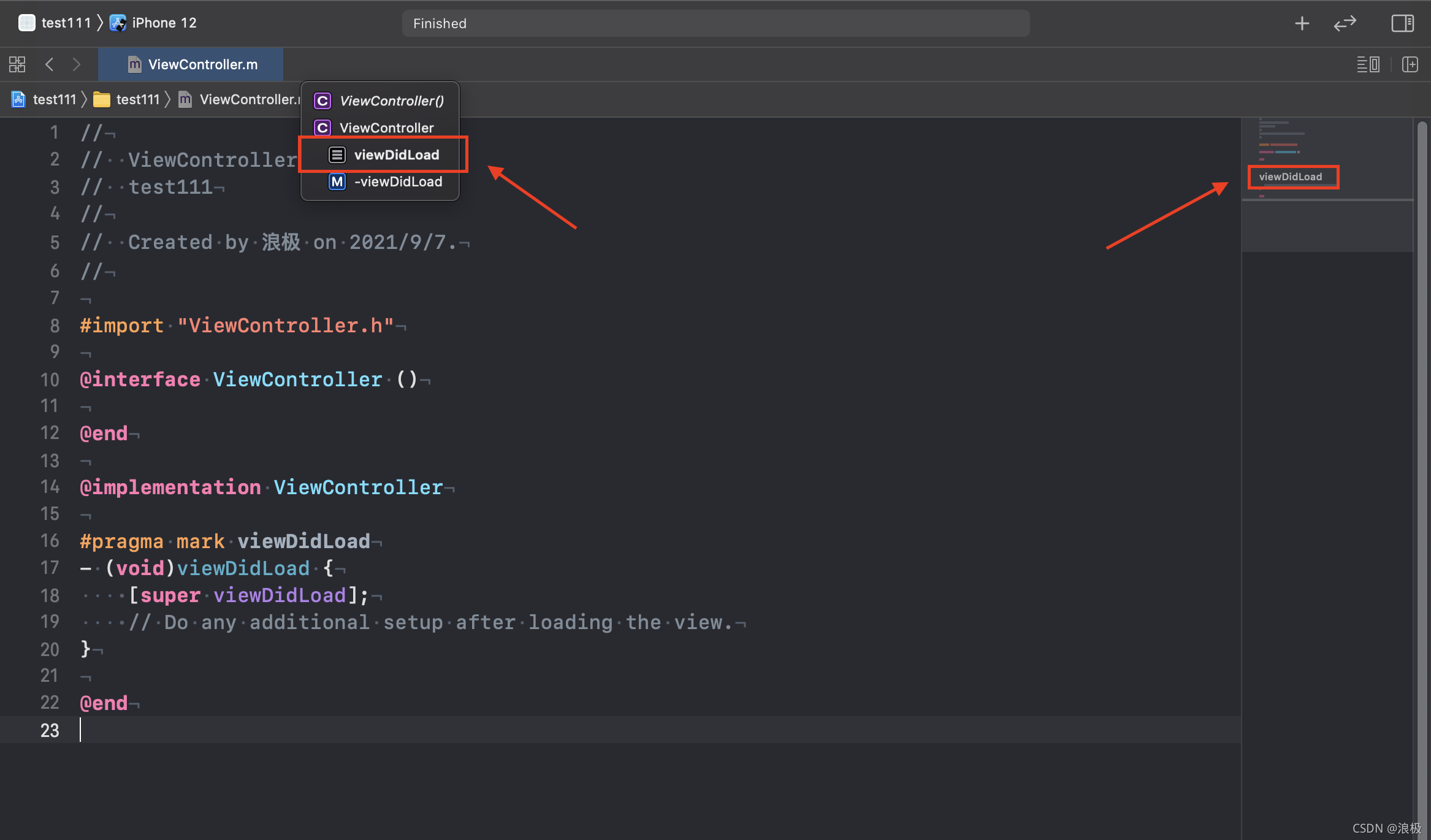The image size is (1431, 840).
Task: Click the related items grid icon
Action: click(17, 64)
